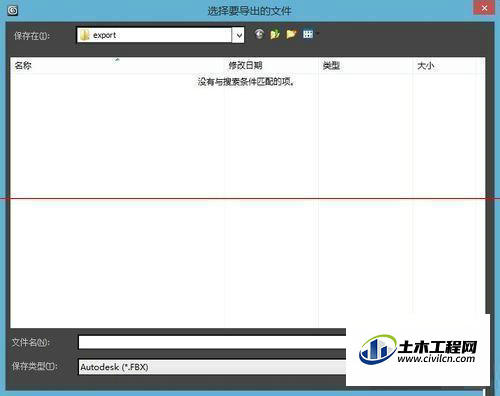Open the Autodesk (*.FBX) save type dropdown
The width and height of the screenshot is (500, 396).
pos(212,367)
